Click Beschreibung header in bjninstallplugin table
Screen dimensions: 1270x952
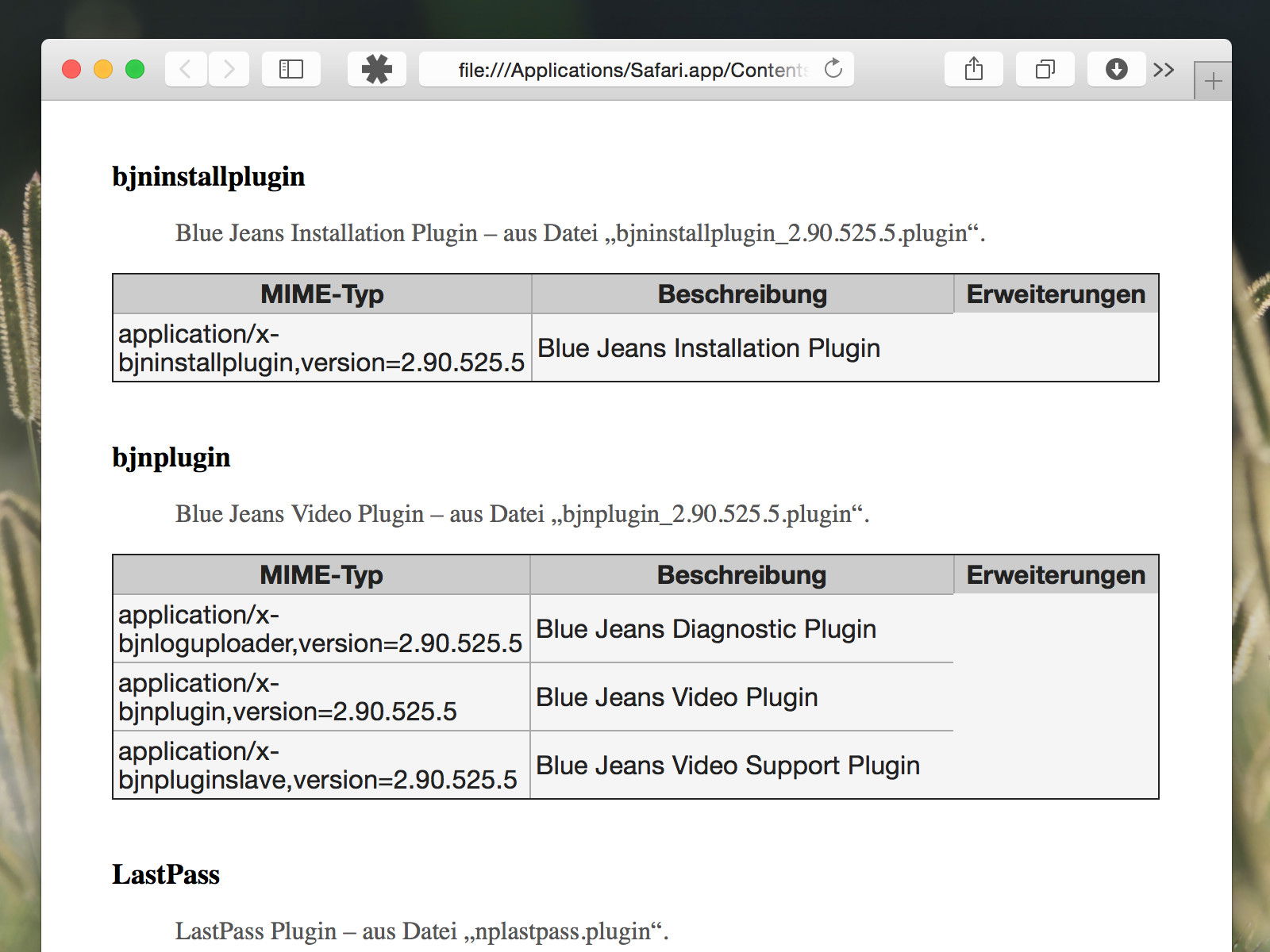pyautogui.click(x=743, y=294)
